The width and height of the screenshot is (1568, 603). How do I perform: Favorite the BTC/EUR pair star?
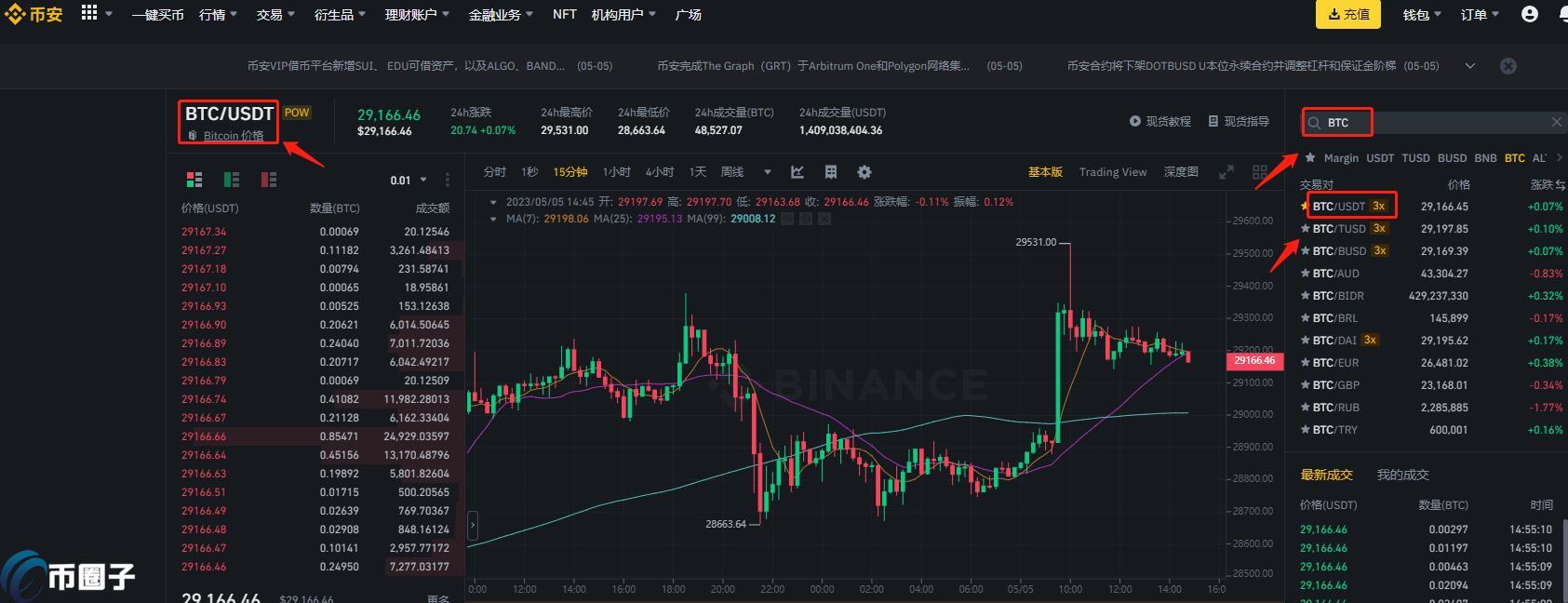[x=1305, y=363]
